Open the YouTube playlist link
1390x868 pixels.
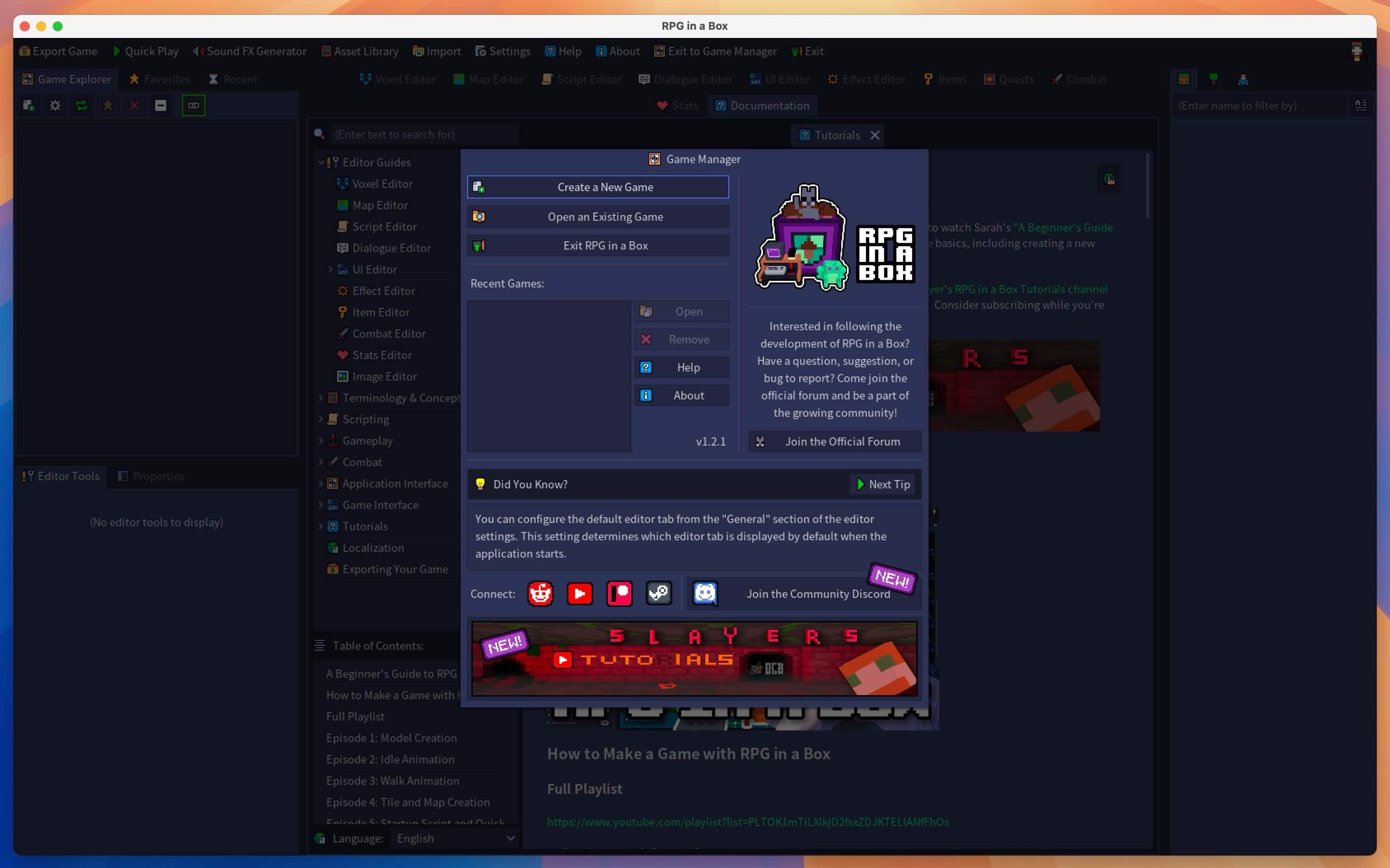pyautogui.click(x=748, y=822)
